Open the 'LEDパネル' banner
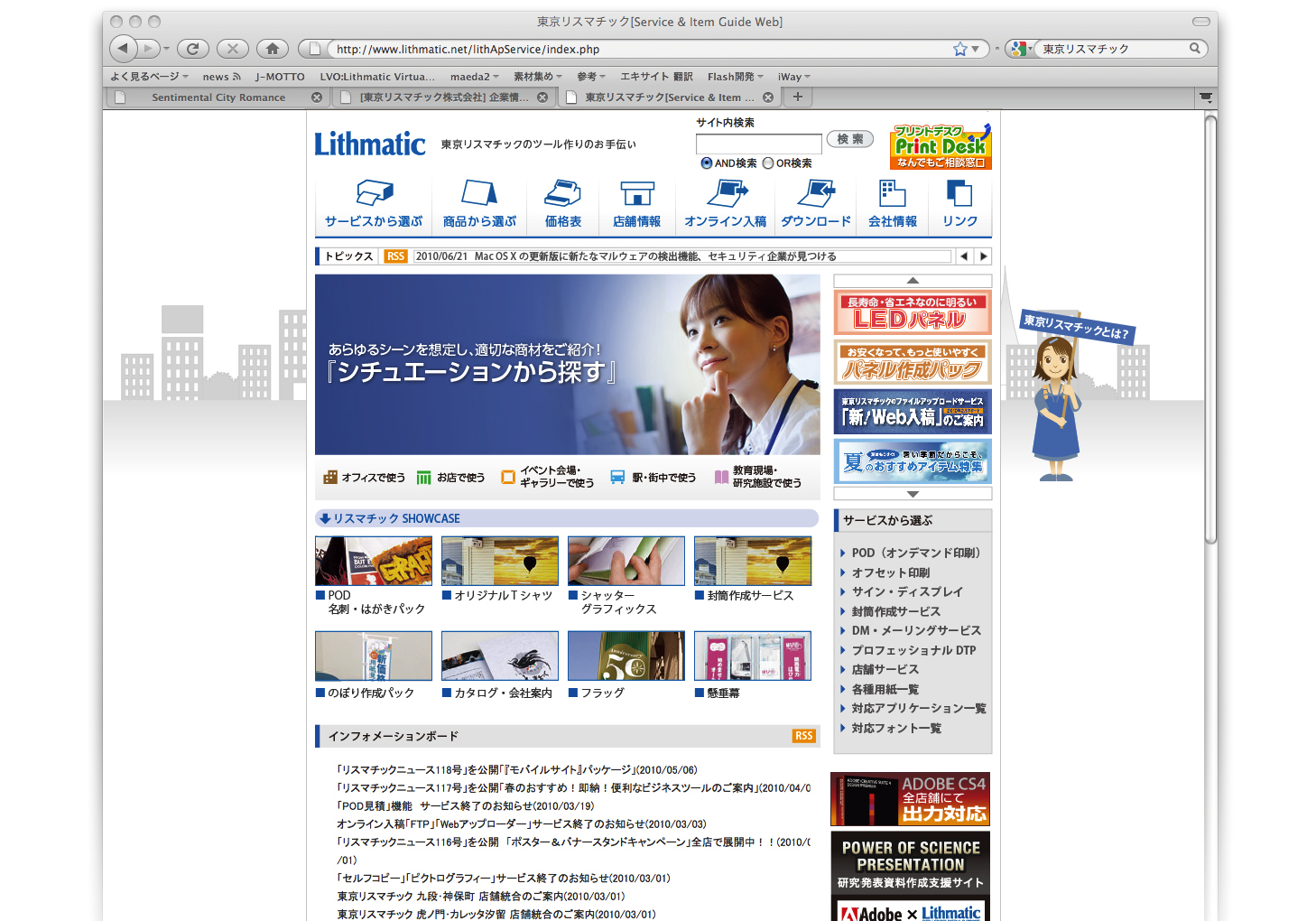This screenshot has height=921, width=1316. pyautogui.click(x=913, y=312)
